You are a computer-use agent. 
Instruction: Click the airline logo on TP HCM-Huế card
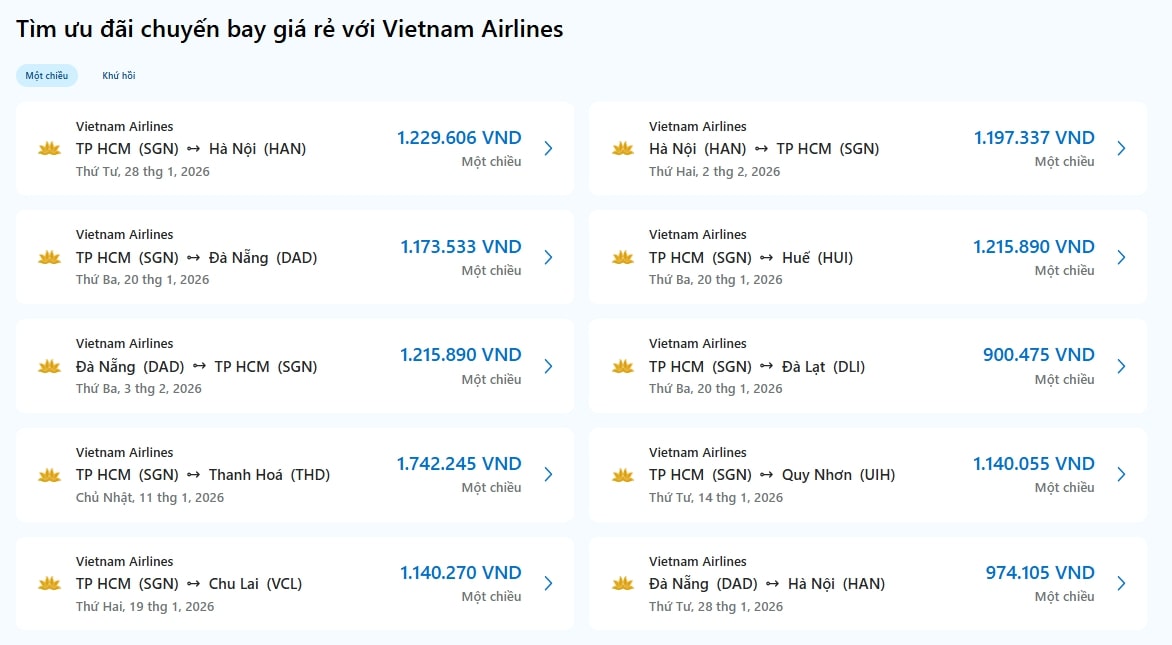coord(622,257)
